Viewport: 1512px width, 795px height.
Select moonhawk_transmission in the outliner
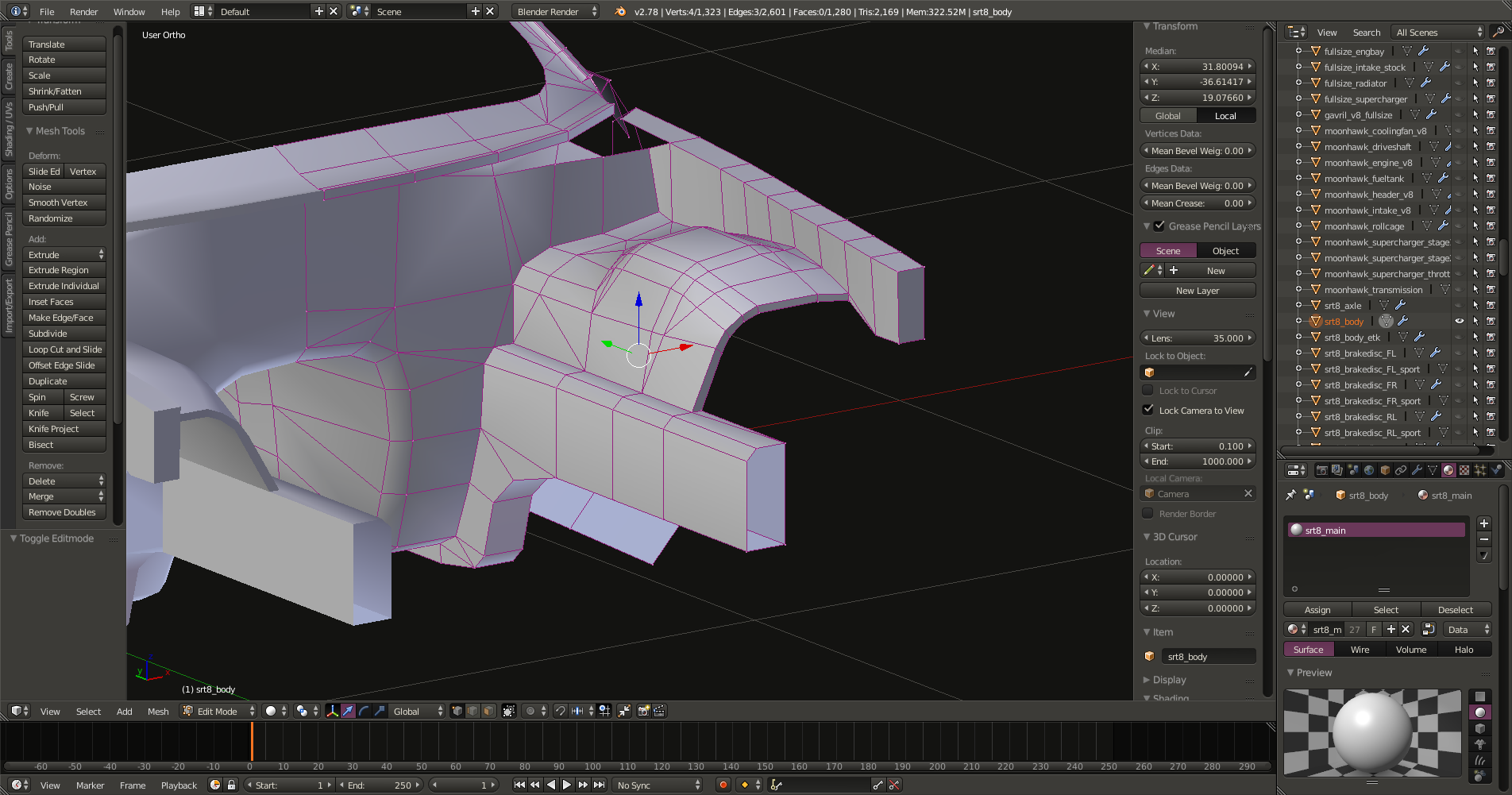click(1373, 290)
